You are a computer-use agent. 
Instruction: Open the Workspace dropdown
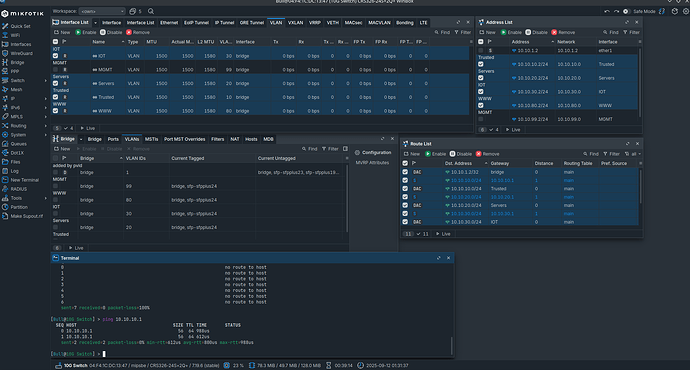pyautogui.click(x=103, y=11)
